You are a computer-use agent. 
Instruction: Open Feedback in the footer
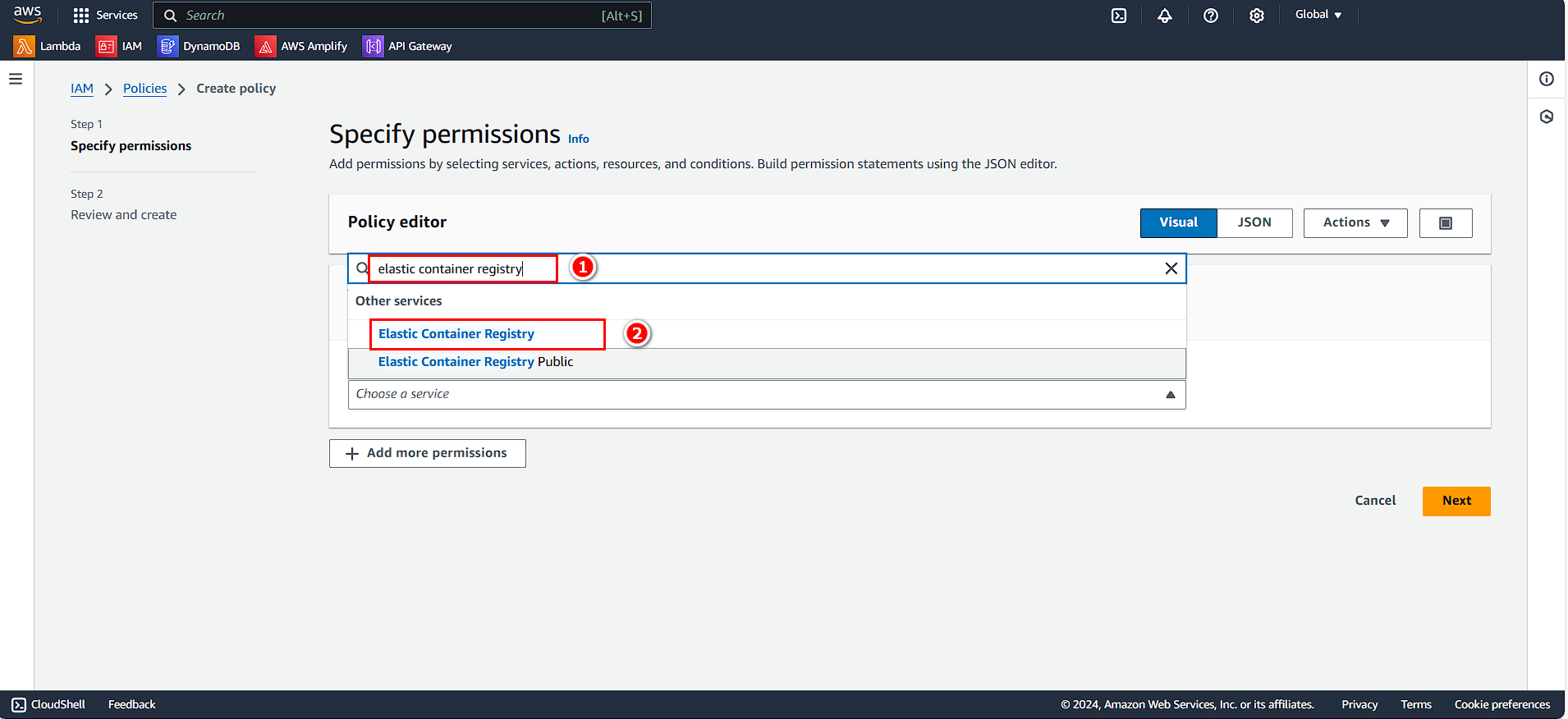[131, 704]
